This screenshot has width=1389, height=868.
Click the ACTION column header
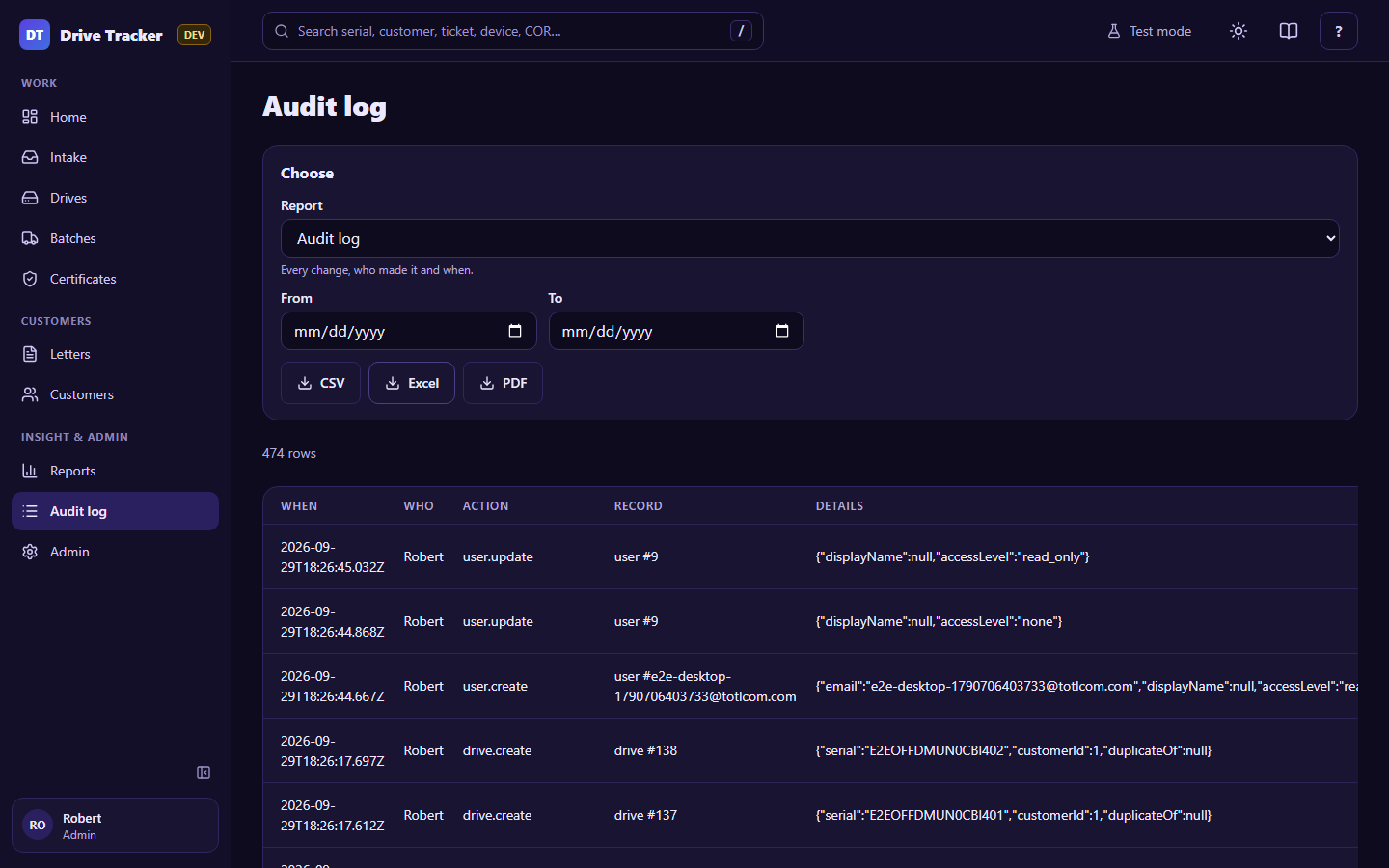(485, 506)
